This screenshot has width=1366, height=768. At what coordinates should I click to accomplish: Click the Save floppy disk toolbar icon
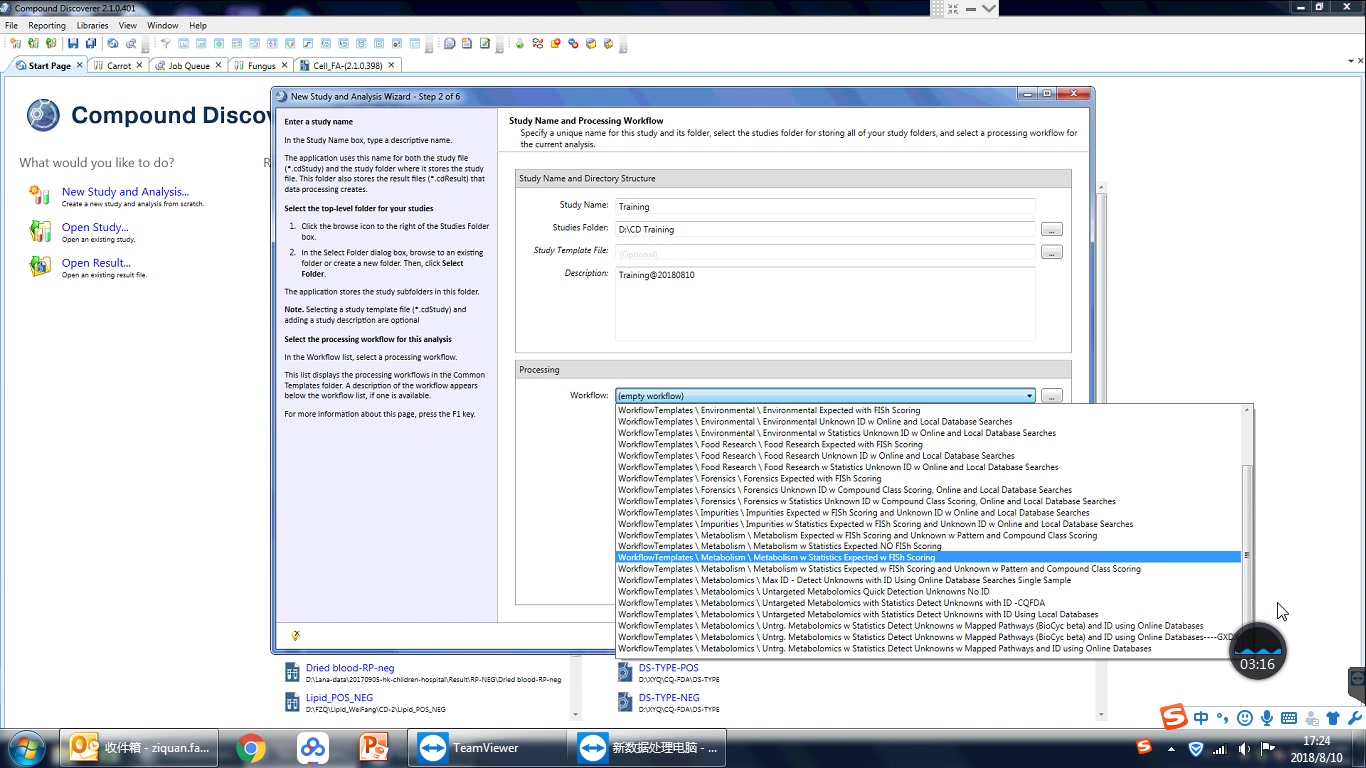click(x=73, y=44)
